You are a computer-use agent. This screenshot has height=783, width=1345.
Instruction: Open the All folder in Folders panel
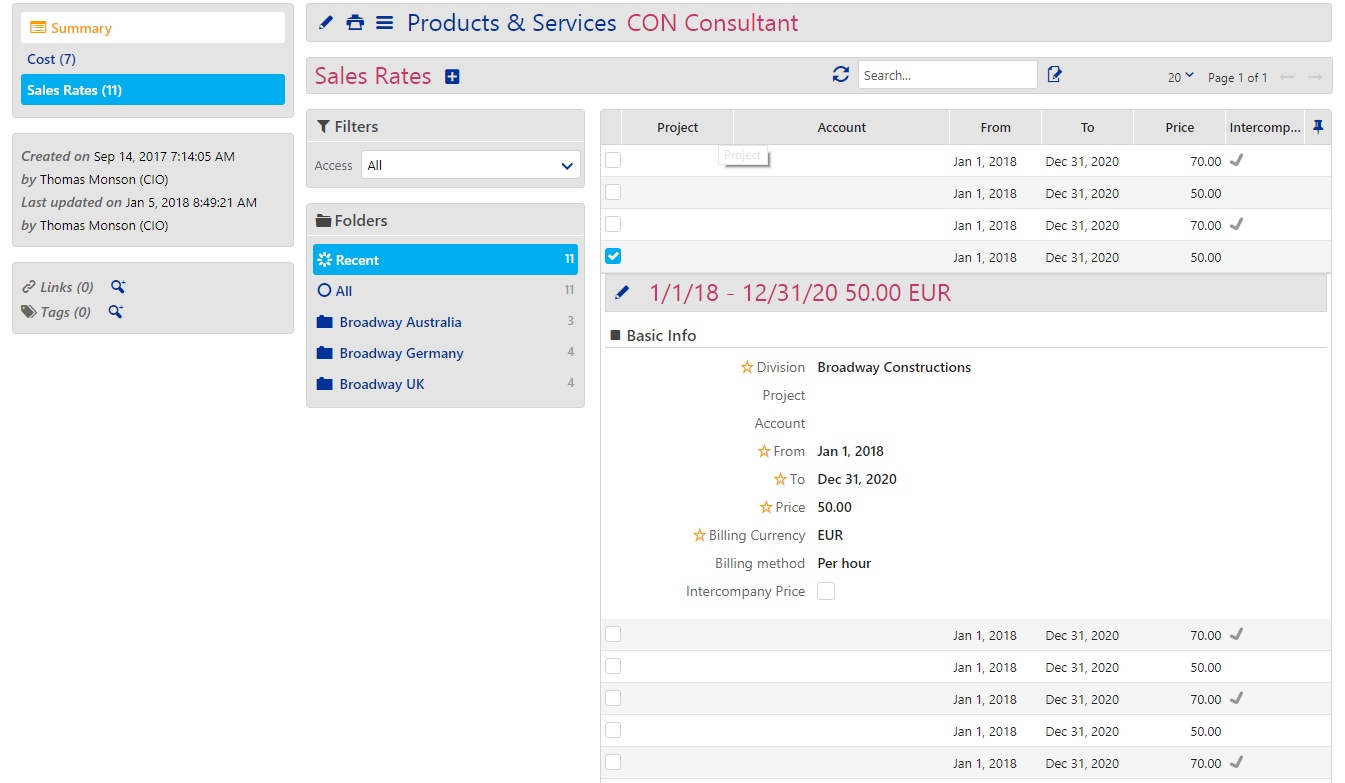point(343,290)
